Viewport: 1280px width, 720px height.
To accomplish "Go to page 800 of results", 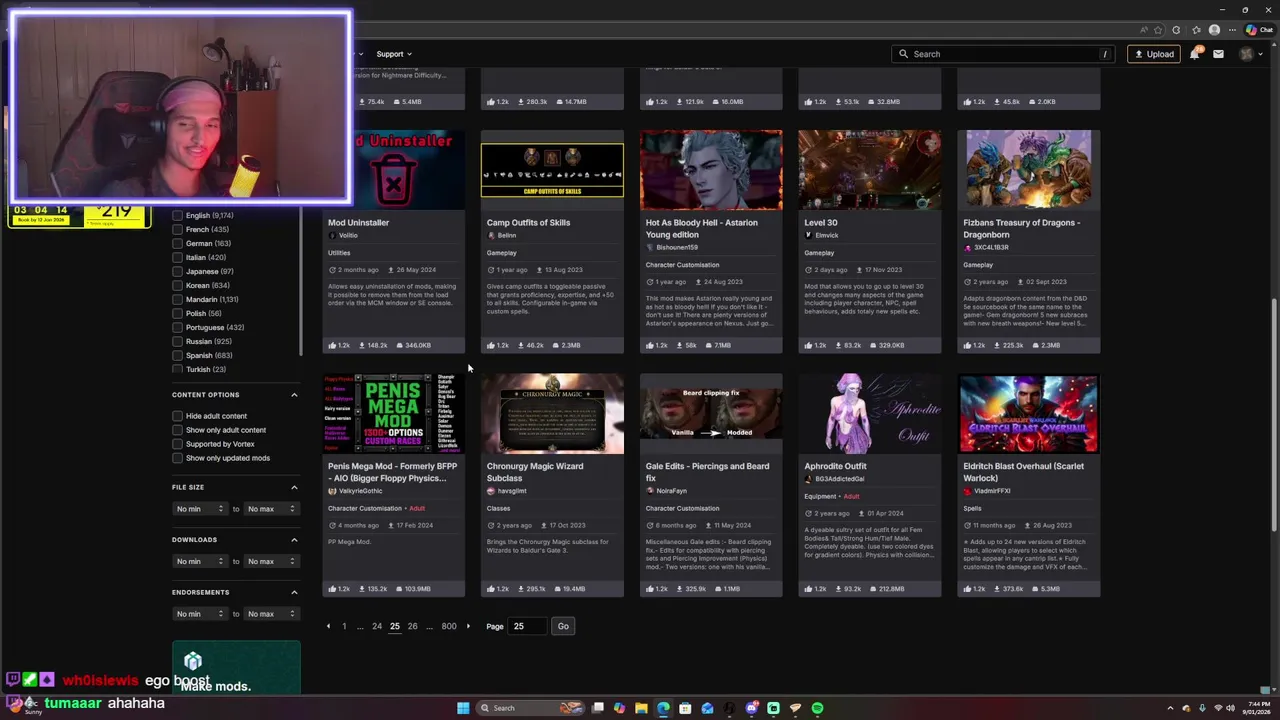I will tap(449, 626).
